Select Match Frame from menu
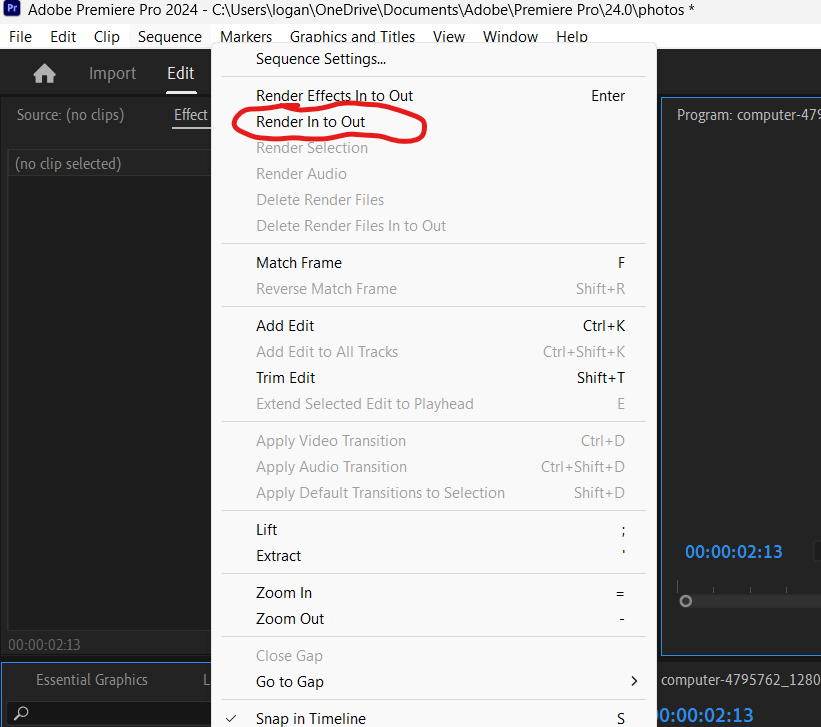Image resolution: width=821 pixels, height=727 pixels. (x=299, y=263)
